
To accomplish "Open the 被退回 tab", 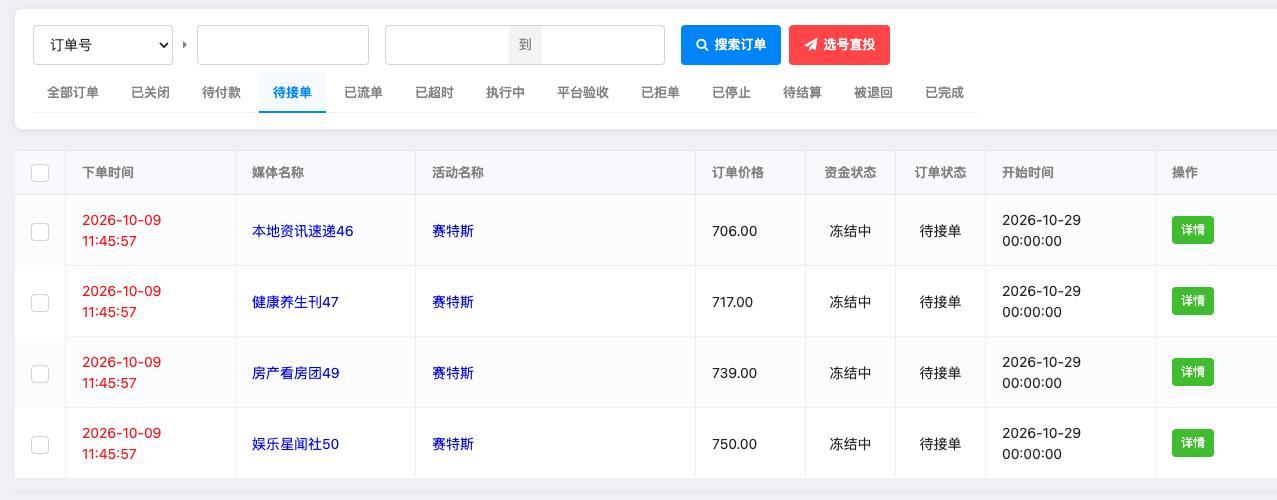I will tap(873, 93).
